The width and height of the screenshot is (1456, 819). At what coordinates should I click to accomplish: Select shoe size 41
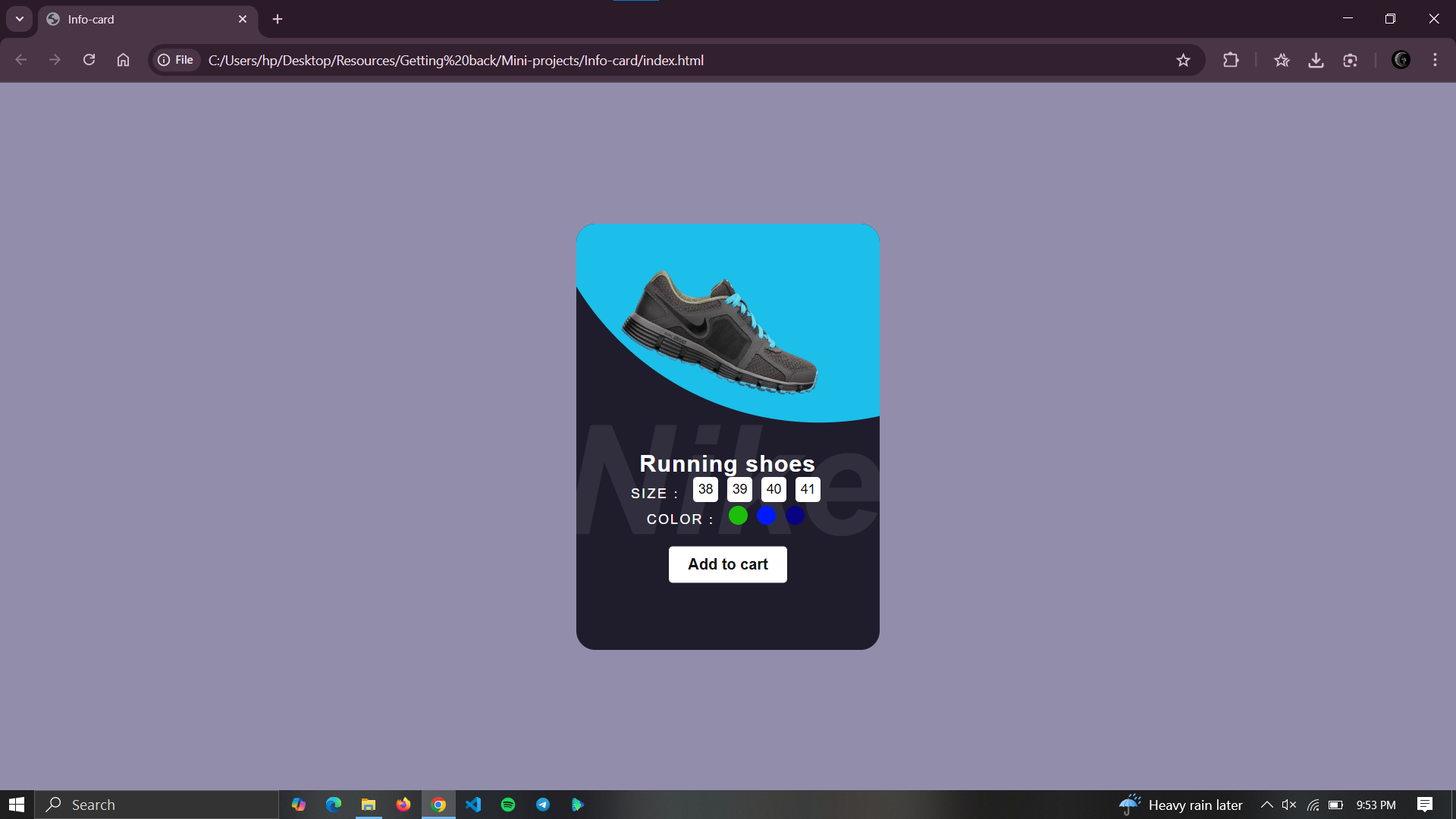[x=808, y=489]
